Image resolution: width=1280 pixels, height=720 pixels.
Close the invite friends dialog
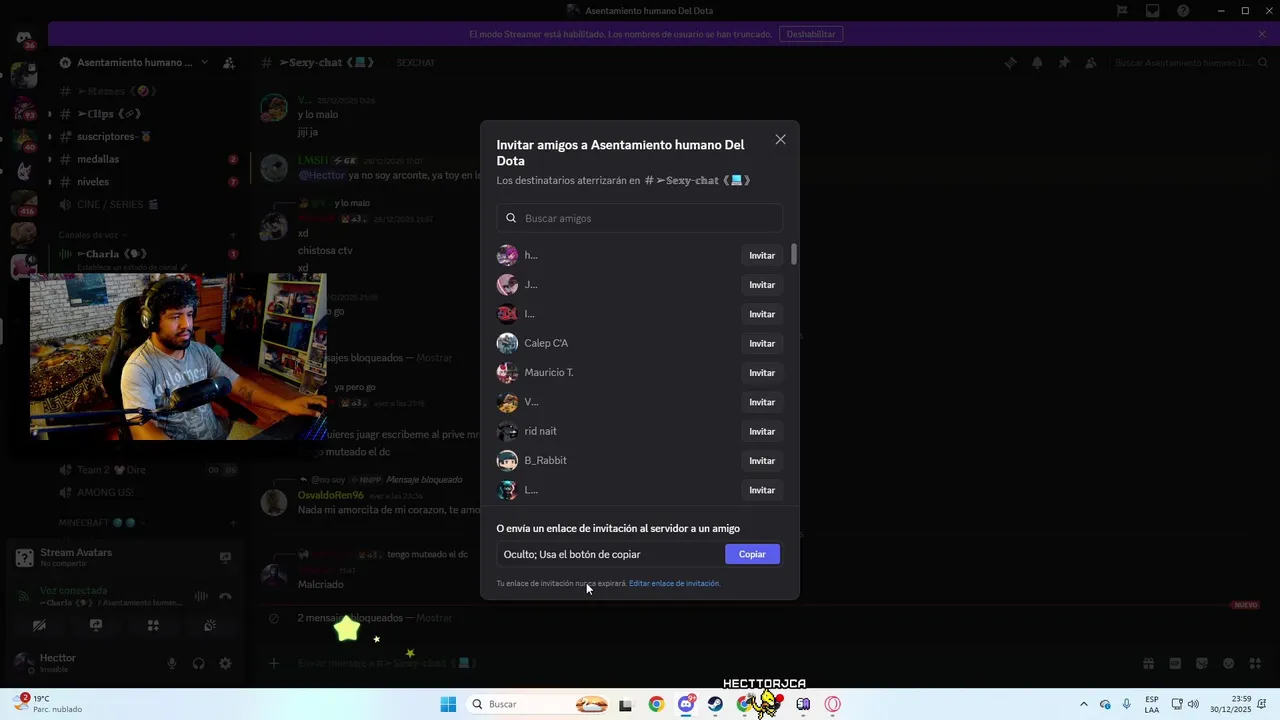pos(780,140)
